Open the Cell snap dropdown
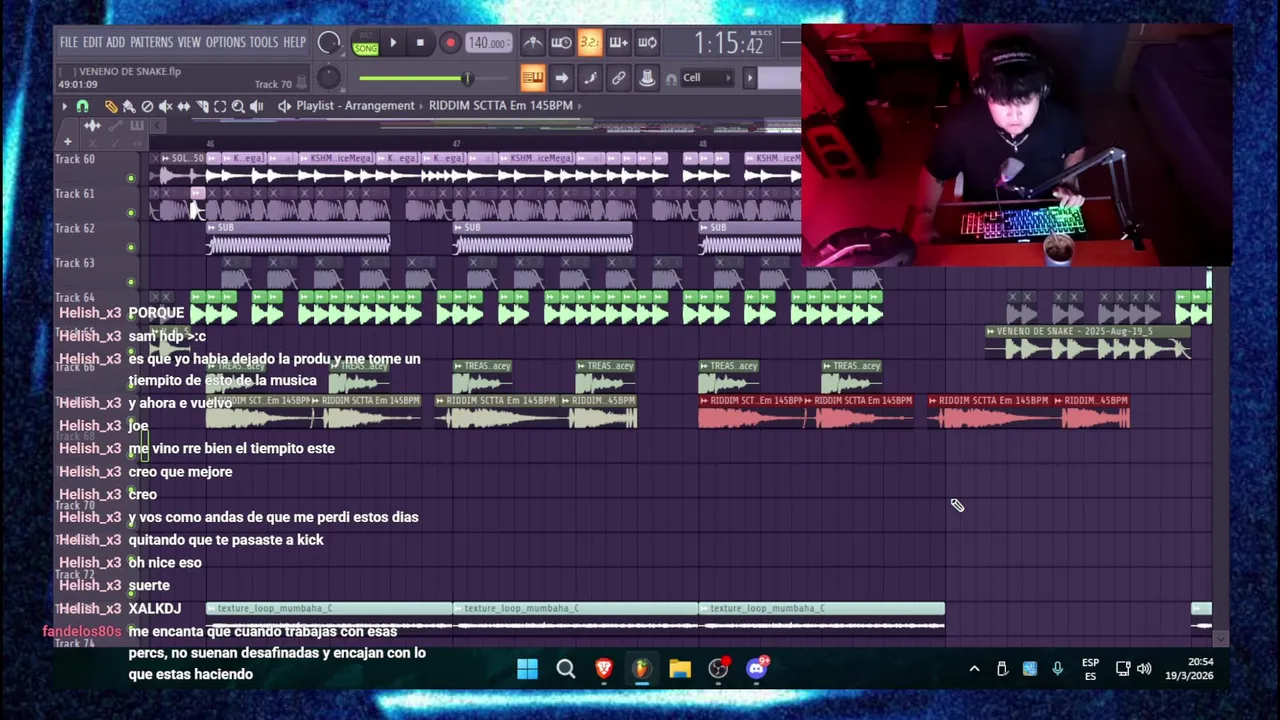Viewport: 1280px width, 720px height. 706,78
